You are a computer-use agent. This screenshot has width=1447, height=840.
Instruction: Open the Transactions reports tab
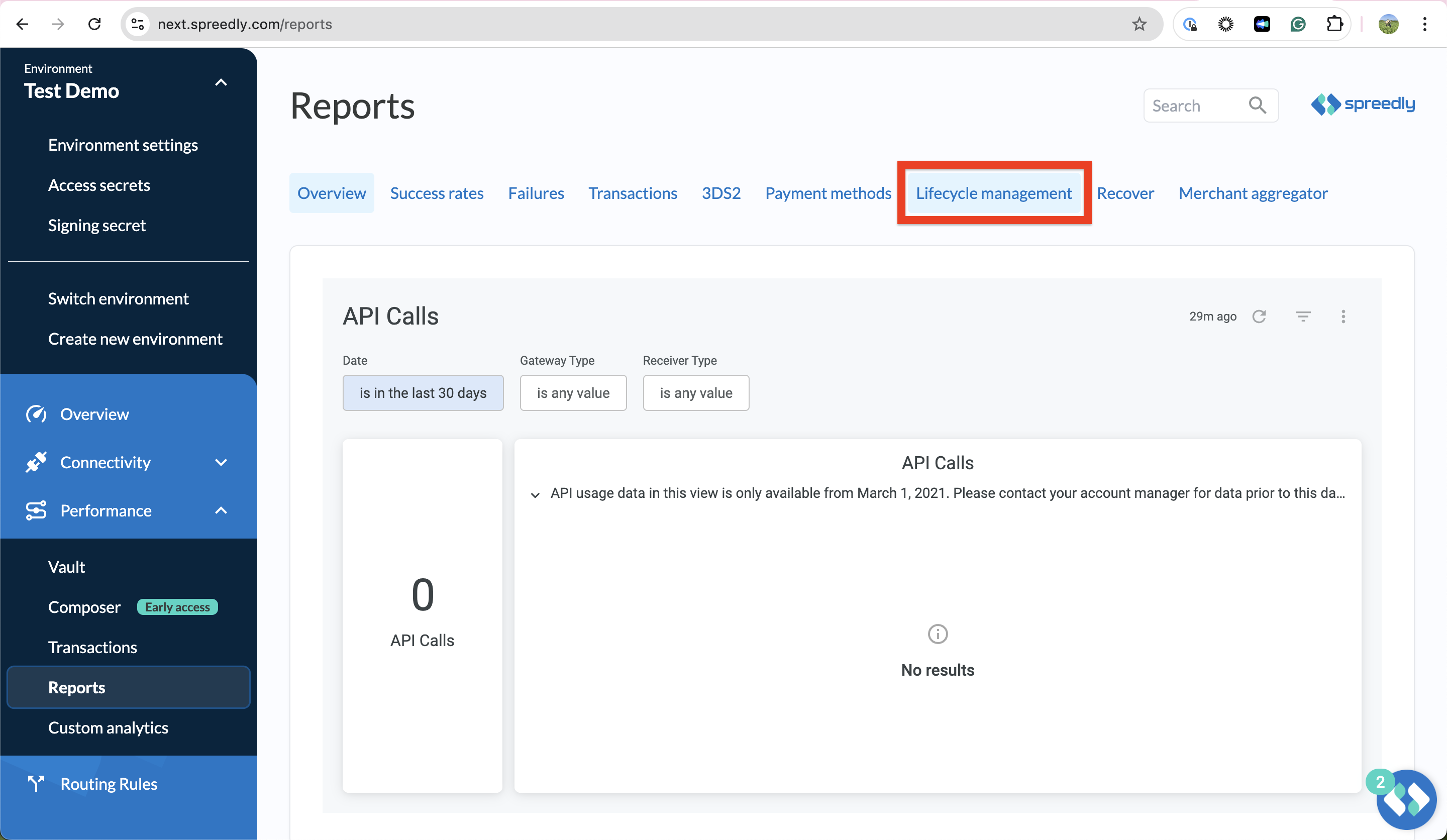(633, 193)
